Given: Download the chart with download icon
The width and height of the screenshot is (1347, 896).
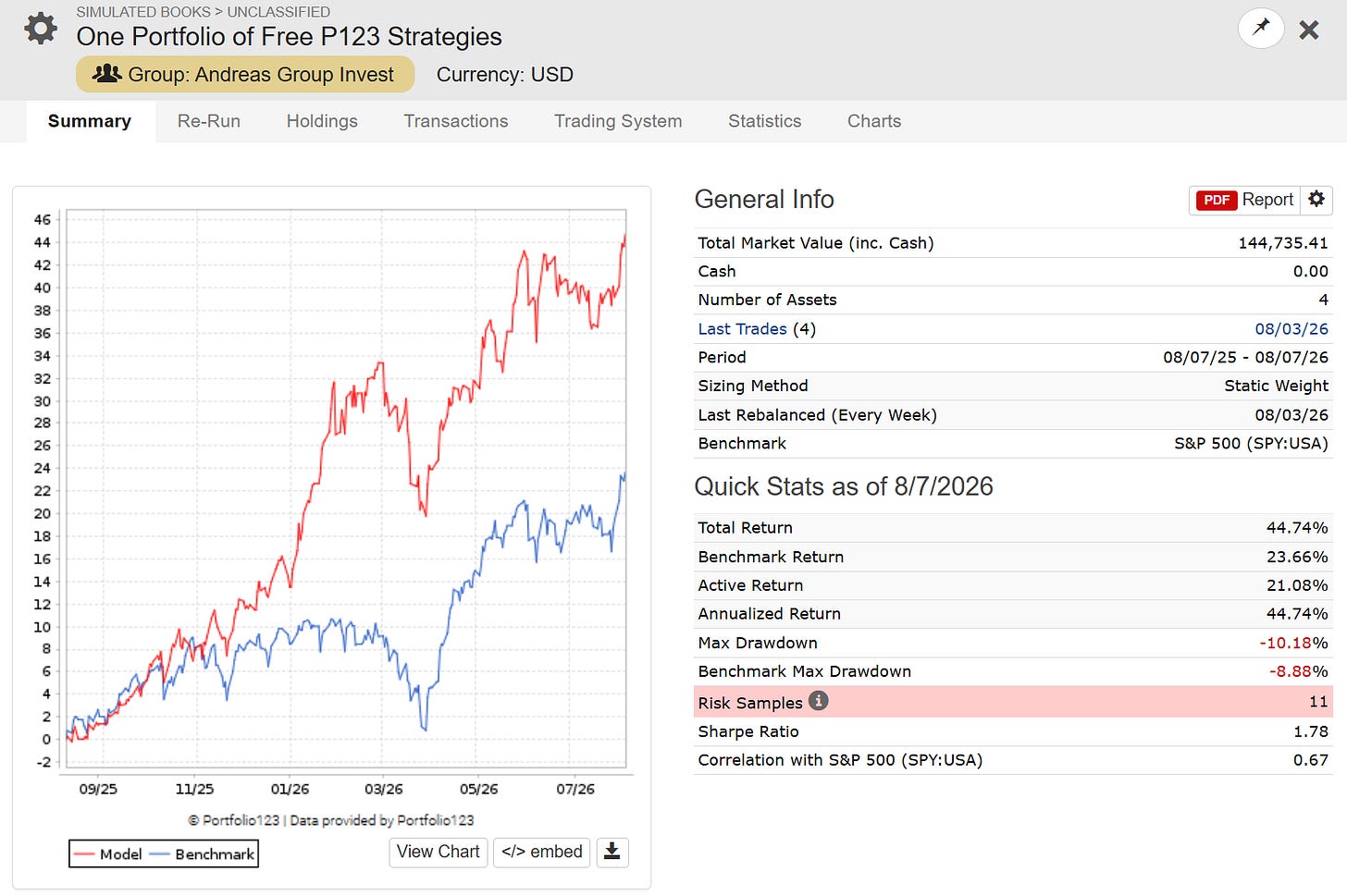Looking at the screenshot, I should click(x=612, y=852).
